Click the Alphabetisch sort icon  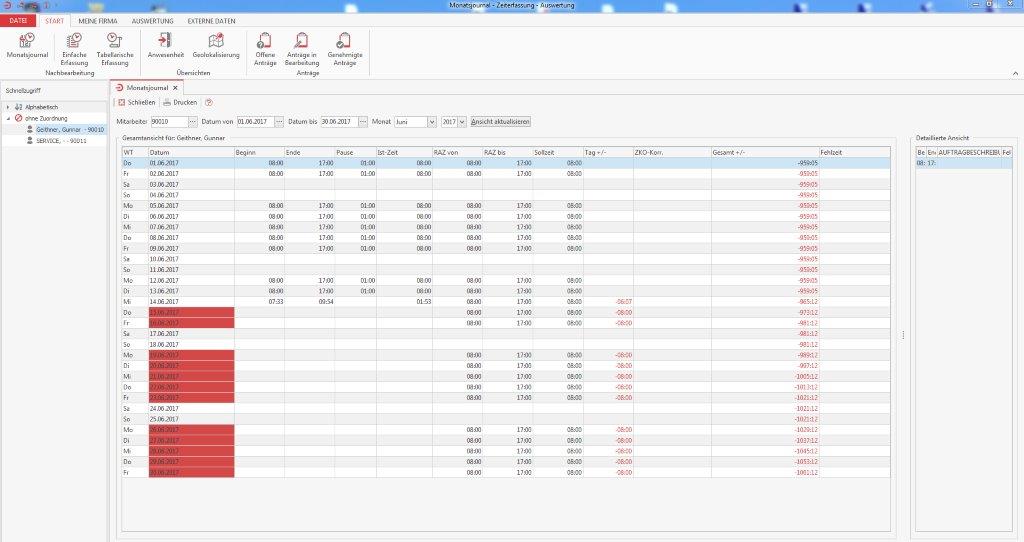[18, 106]
